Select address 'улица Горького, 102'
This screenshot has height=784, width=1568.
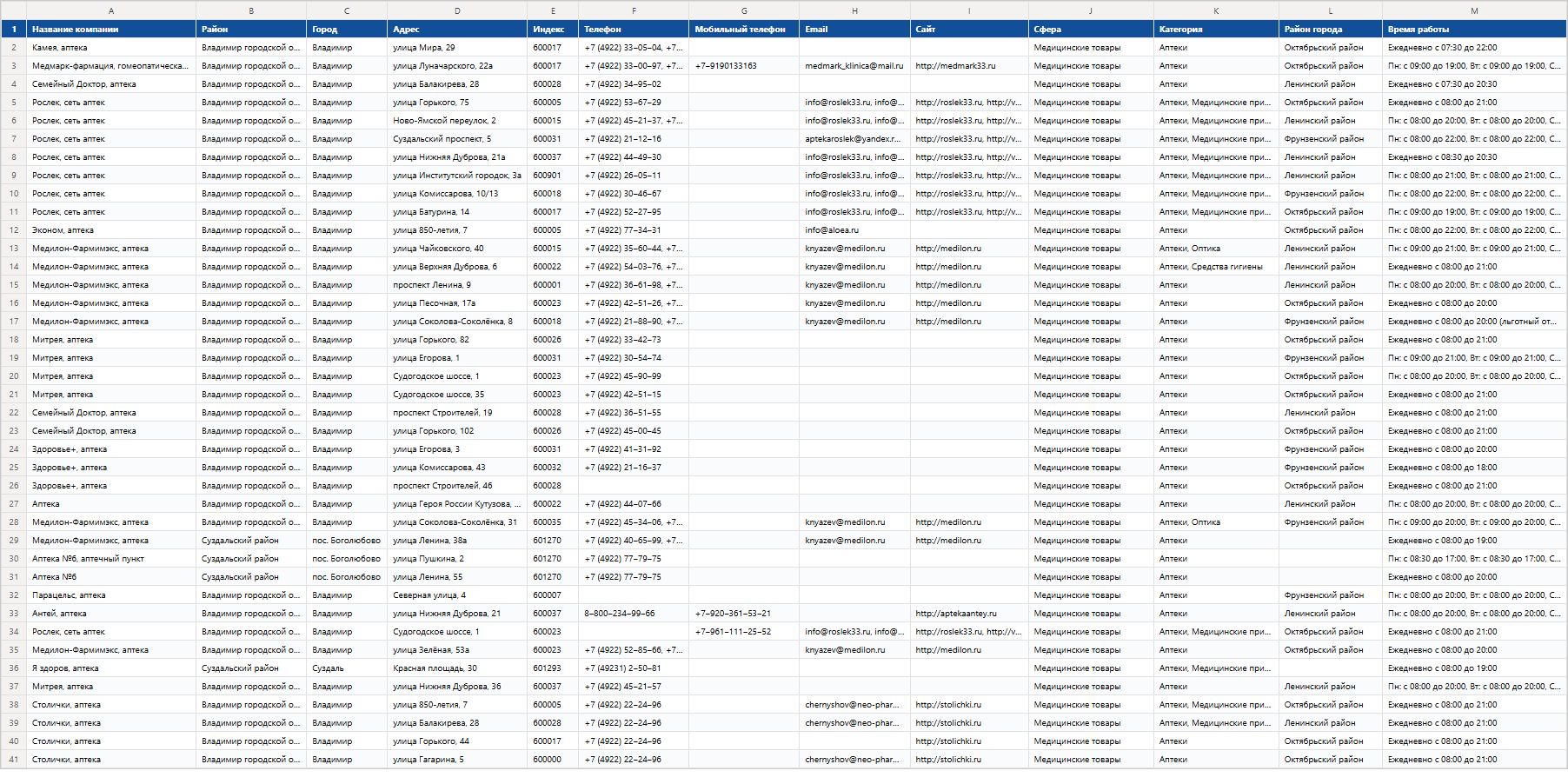click(x=457, y=431)
